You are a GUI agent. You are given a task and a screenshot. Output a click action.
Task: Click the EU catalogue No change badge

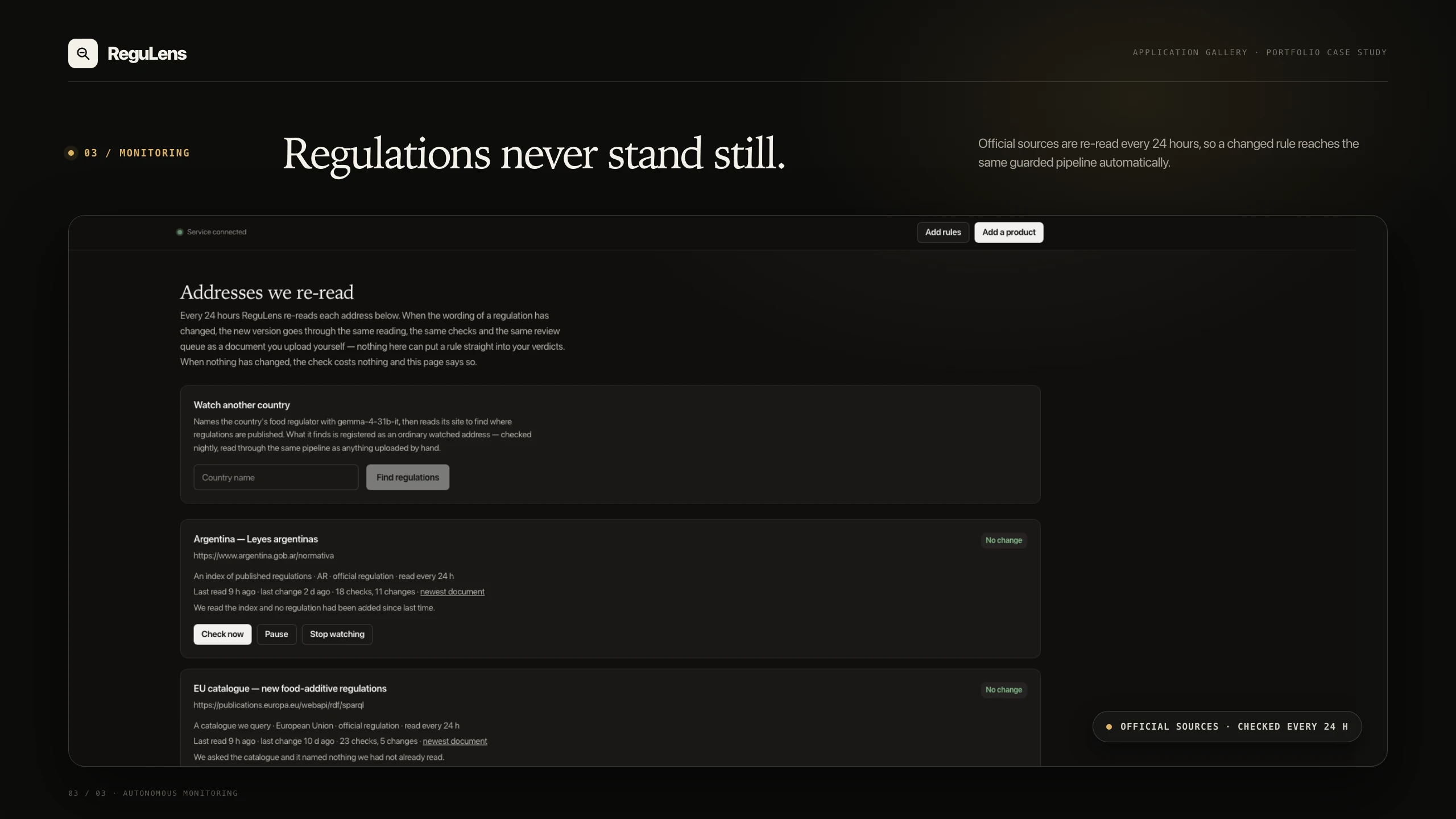click(1004, 690)
